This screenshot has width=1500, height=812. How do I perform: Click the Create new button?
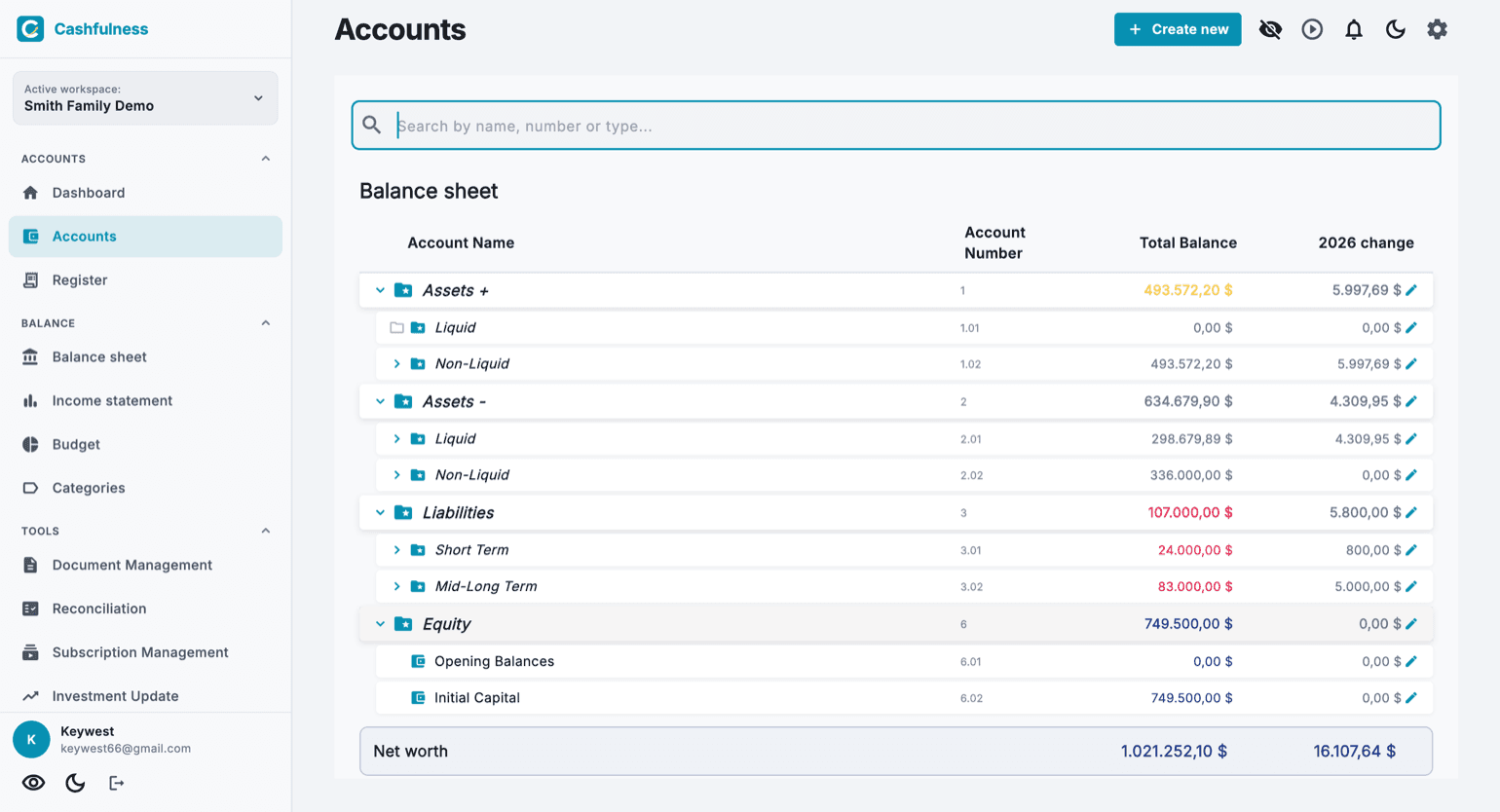click(1178, 29)
